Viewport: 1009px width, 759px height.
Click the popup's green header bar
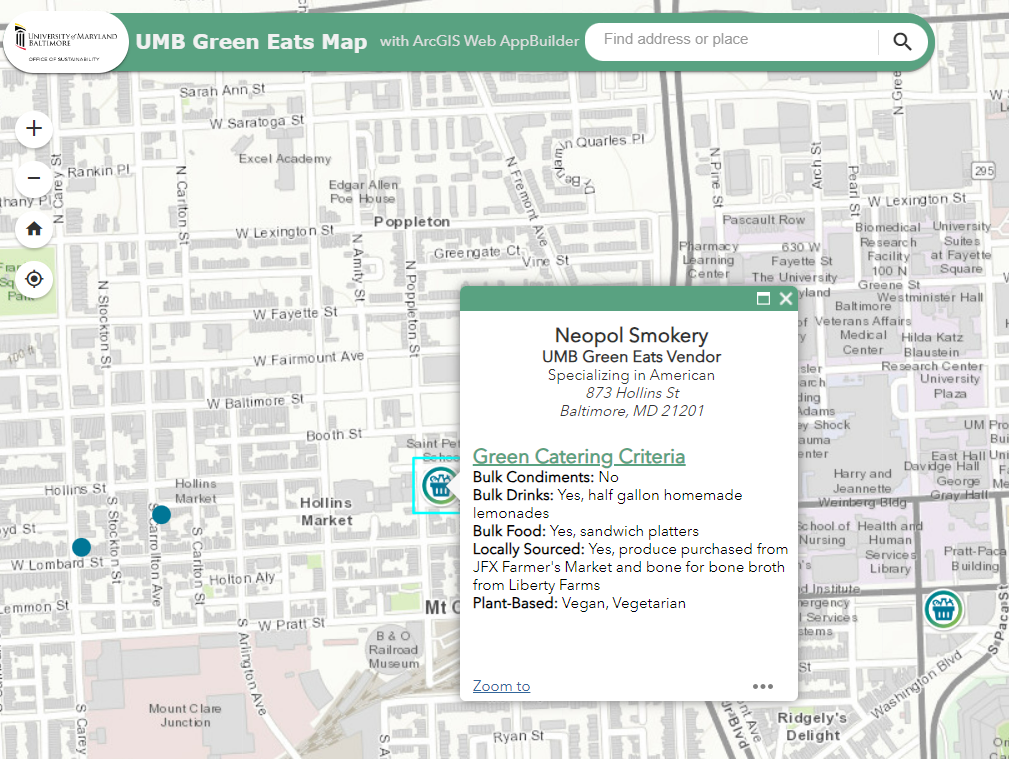[x=600, y=299]
